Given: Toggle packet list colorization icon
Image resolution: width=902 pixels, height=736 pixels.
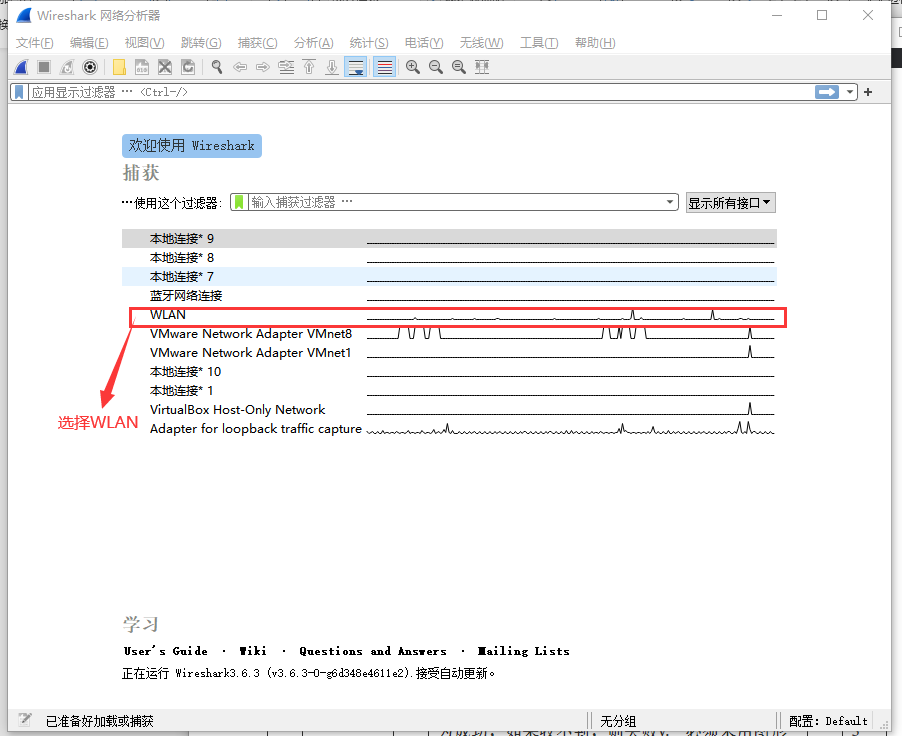Looking at the screenshot, I should [x=384, y=67].
